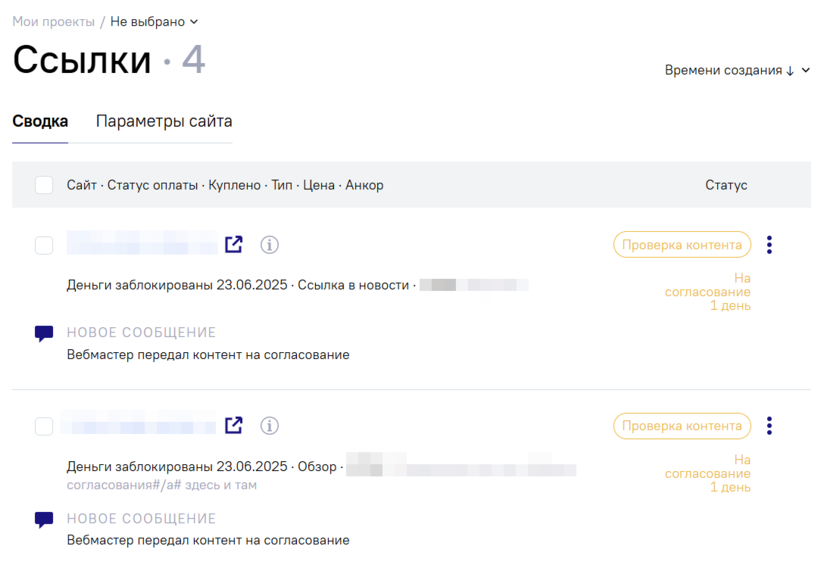822x569 pixels.
Task: Show info for the second site
Action: tap(269, 426)
